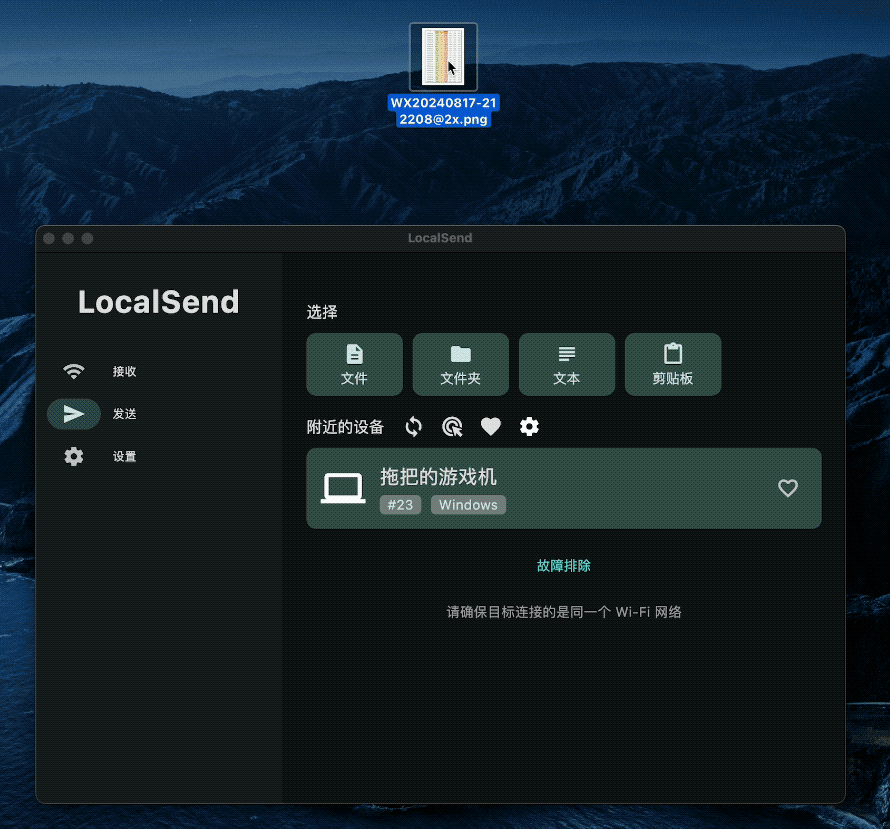The height and width of the screenshot is (829, 890).
Task: Close the LocalSend window
Action: 49,238
